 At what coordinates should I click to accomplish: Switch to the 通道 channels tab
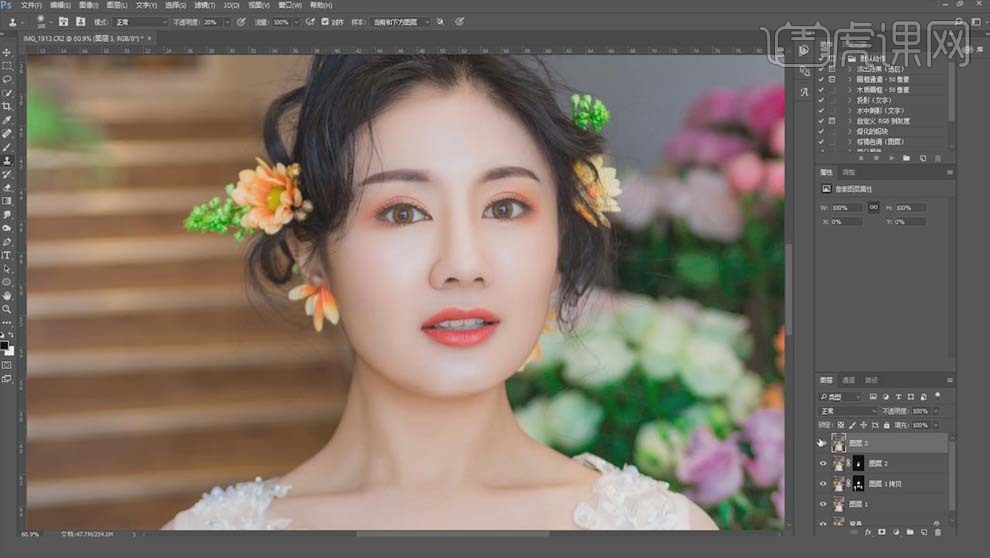pyautogui.click(x=849, y=380)
